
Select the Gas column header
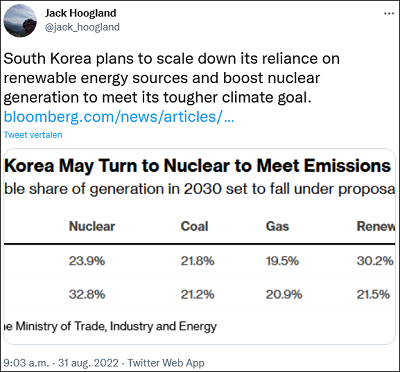pyautogui.click(x=277, y=226)
